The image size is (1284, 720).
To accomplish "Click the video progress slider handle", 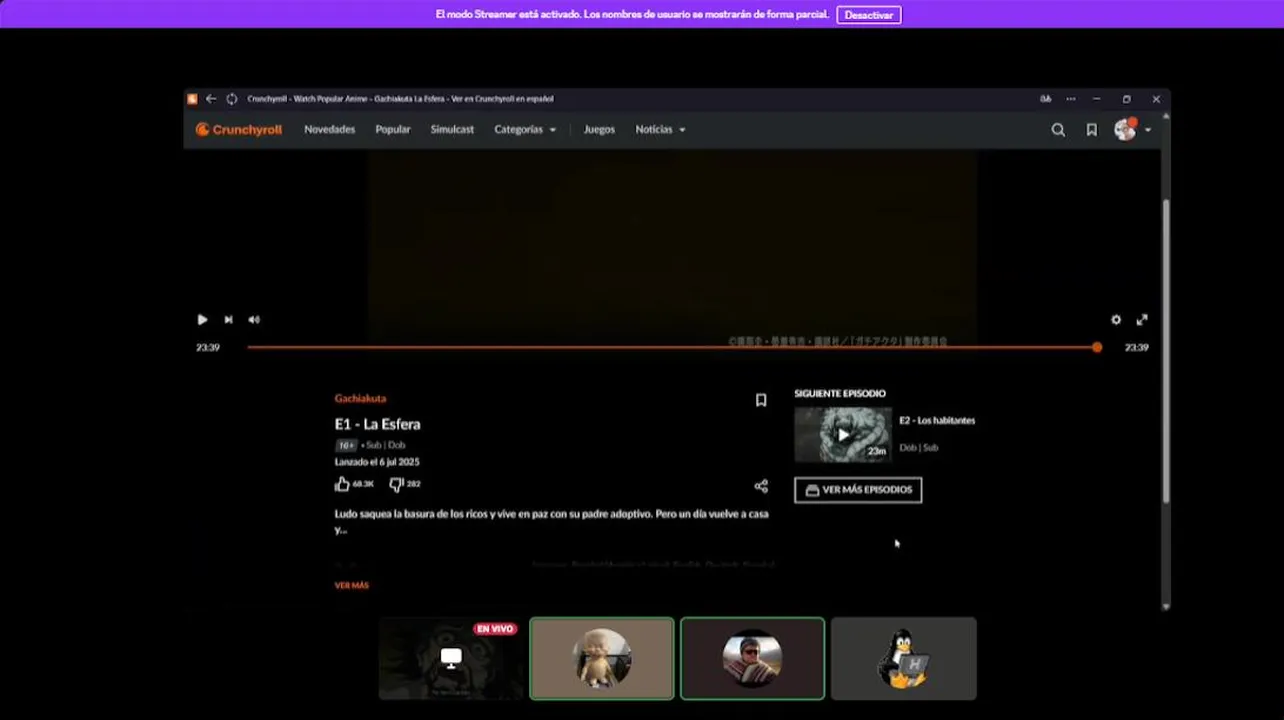I will [x=1097, y=347].
